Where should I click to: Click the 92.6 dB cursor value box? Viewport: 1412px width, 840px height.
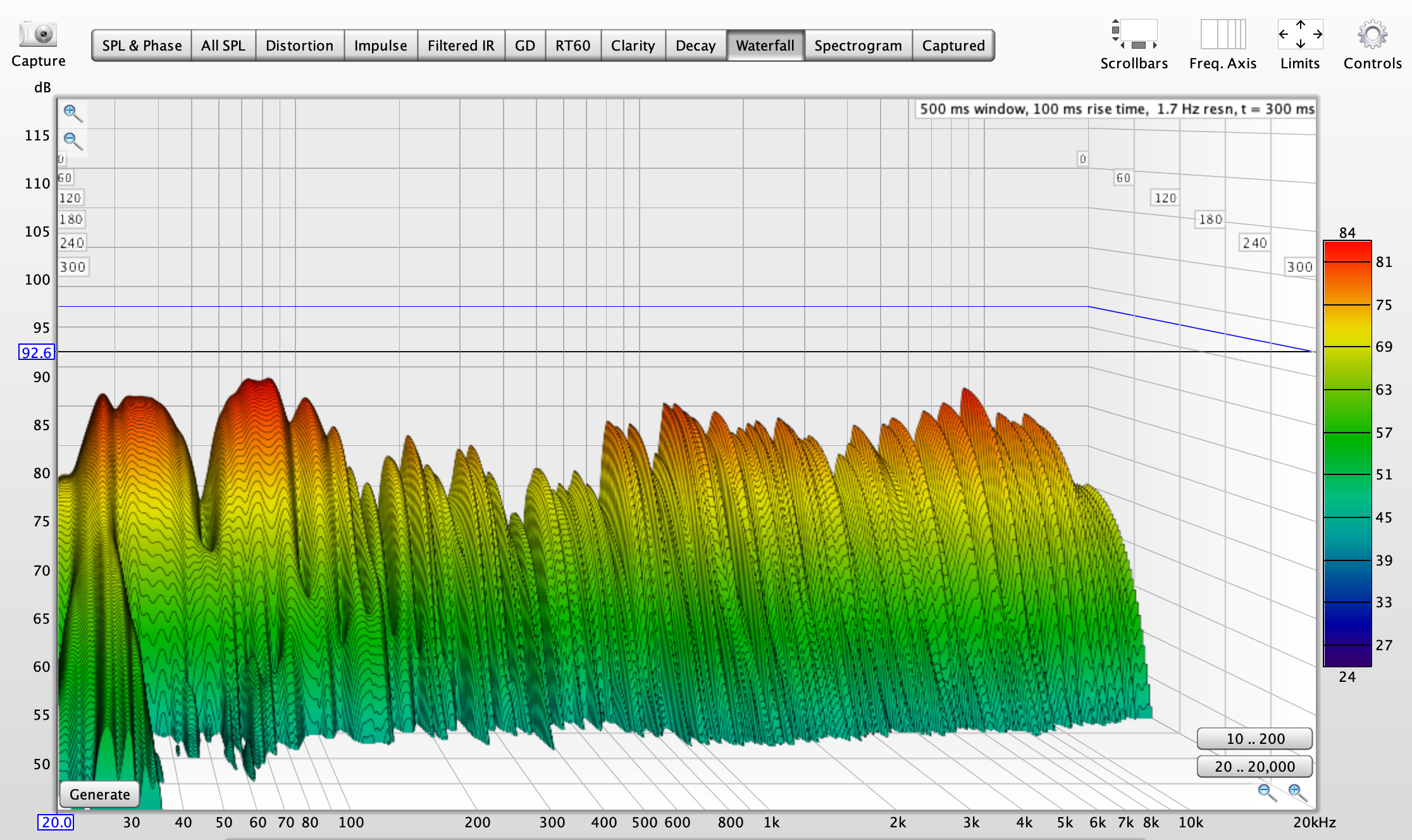point(37,352)
